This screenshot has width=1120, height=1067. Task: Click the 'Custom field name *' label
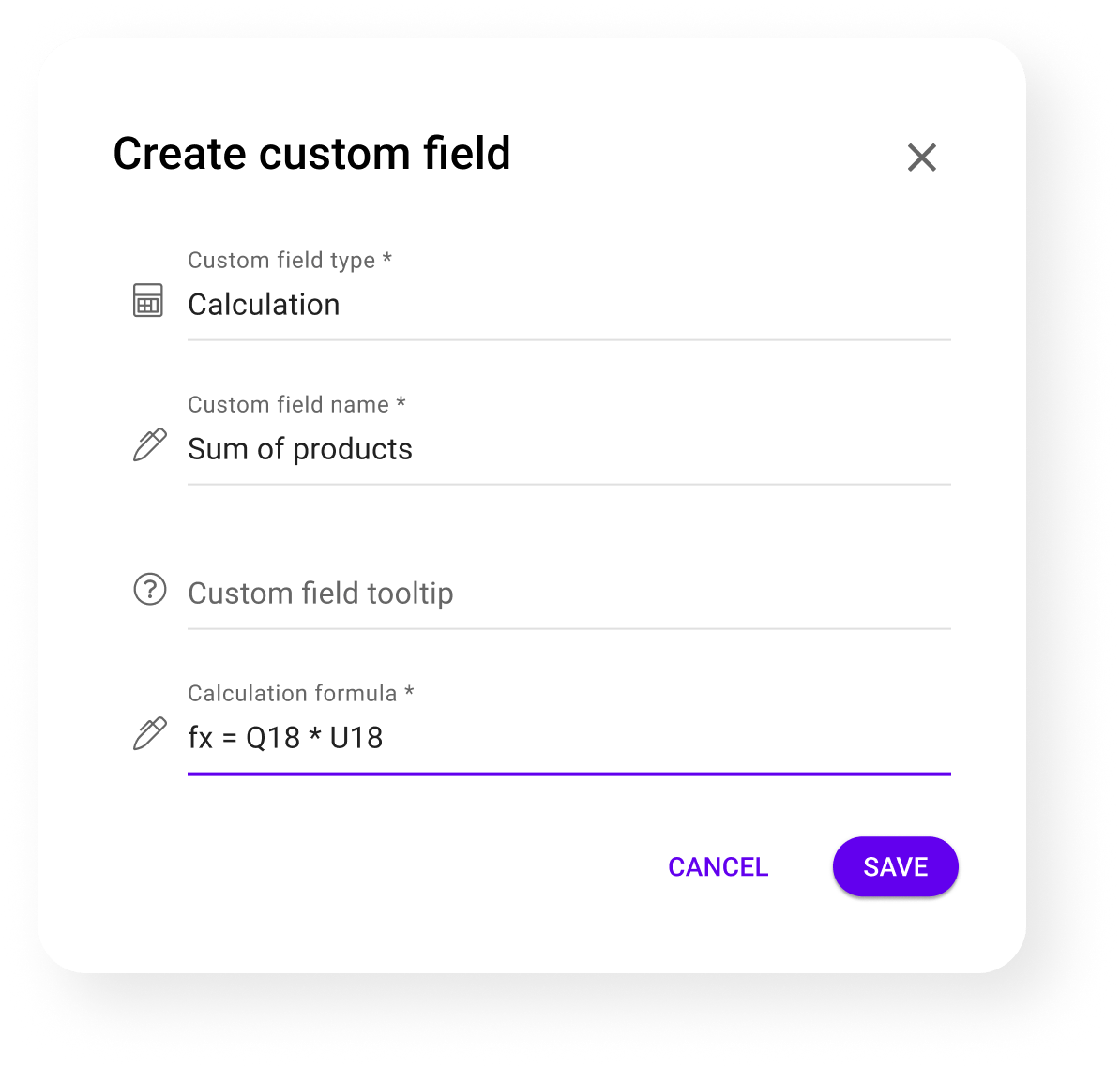[x=296, y=405]
